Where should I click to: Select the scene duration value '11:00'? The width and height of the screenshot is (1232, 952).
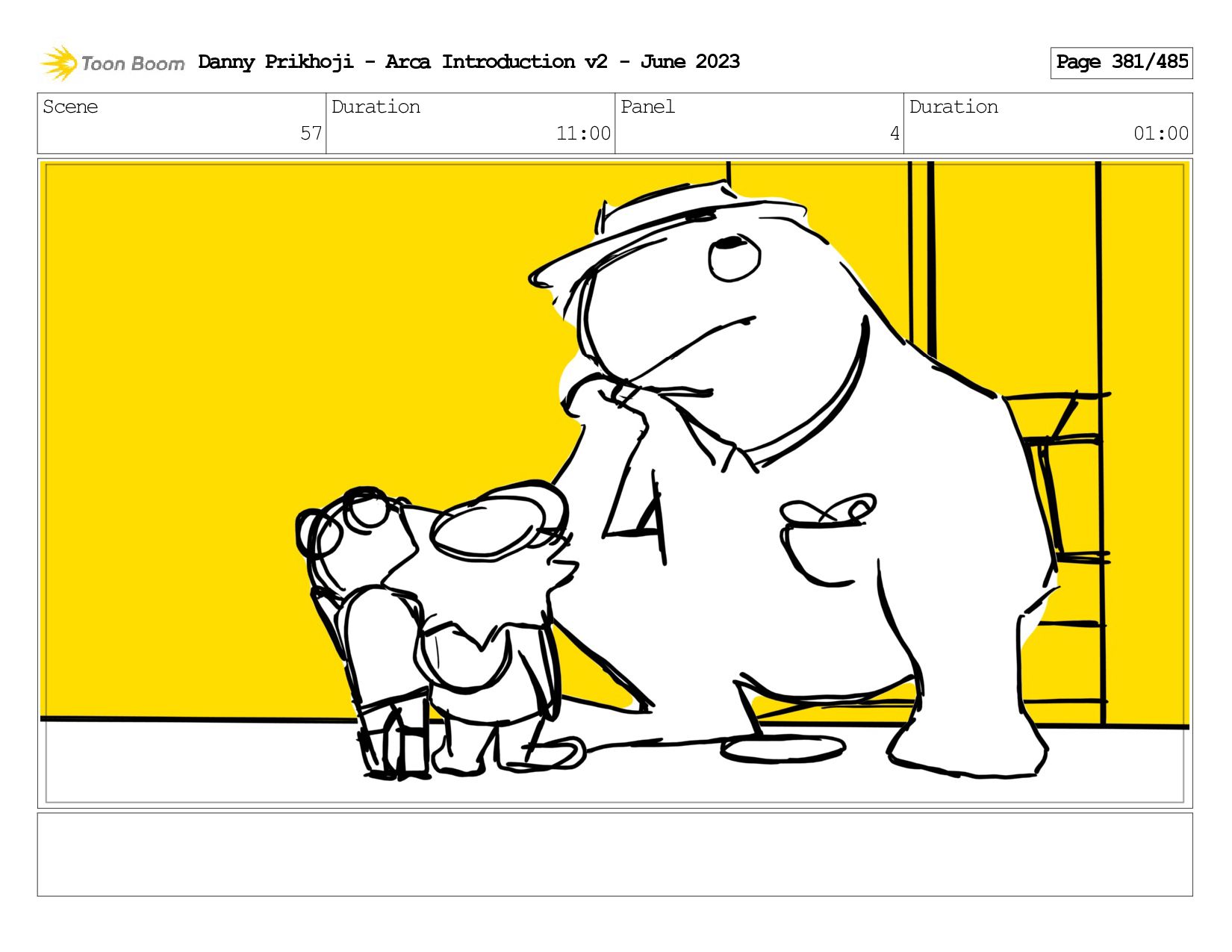[x=583, y=134]
